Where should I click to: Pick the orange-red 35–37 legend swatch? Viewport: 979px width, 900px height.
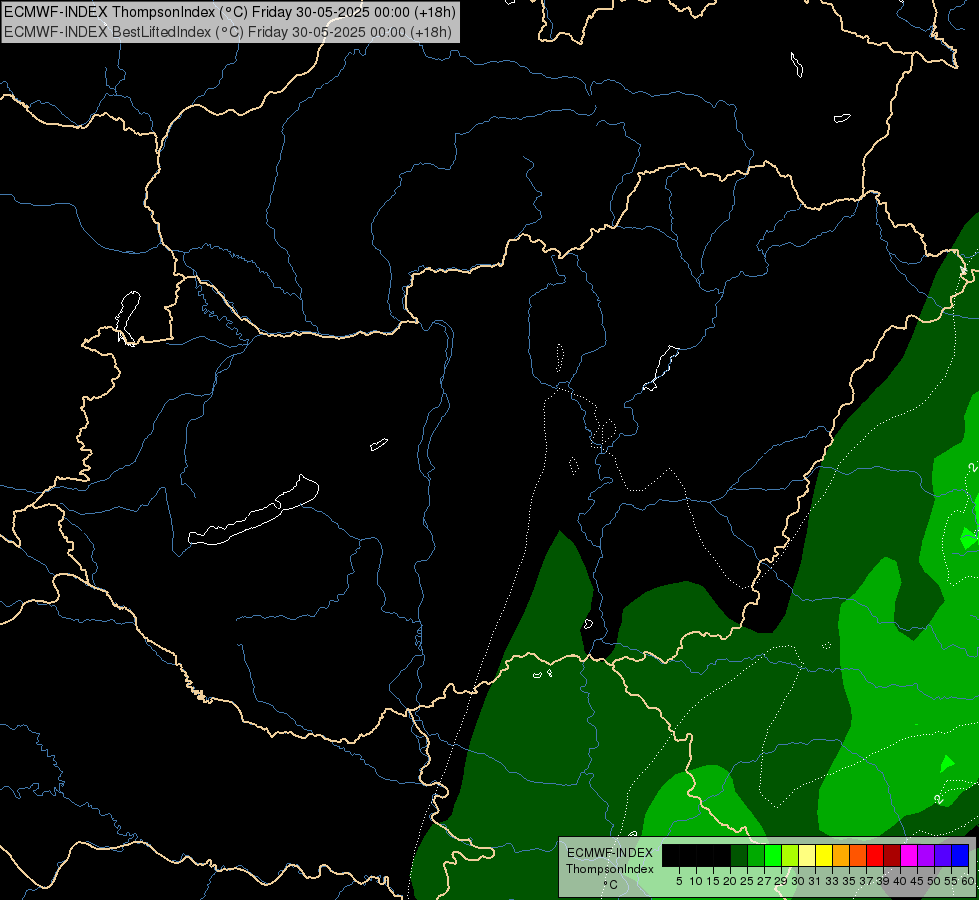(858, 855)
